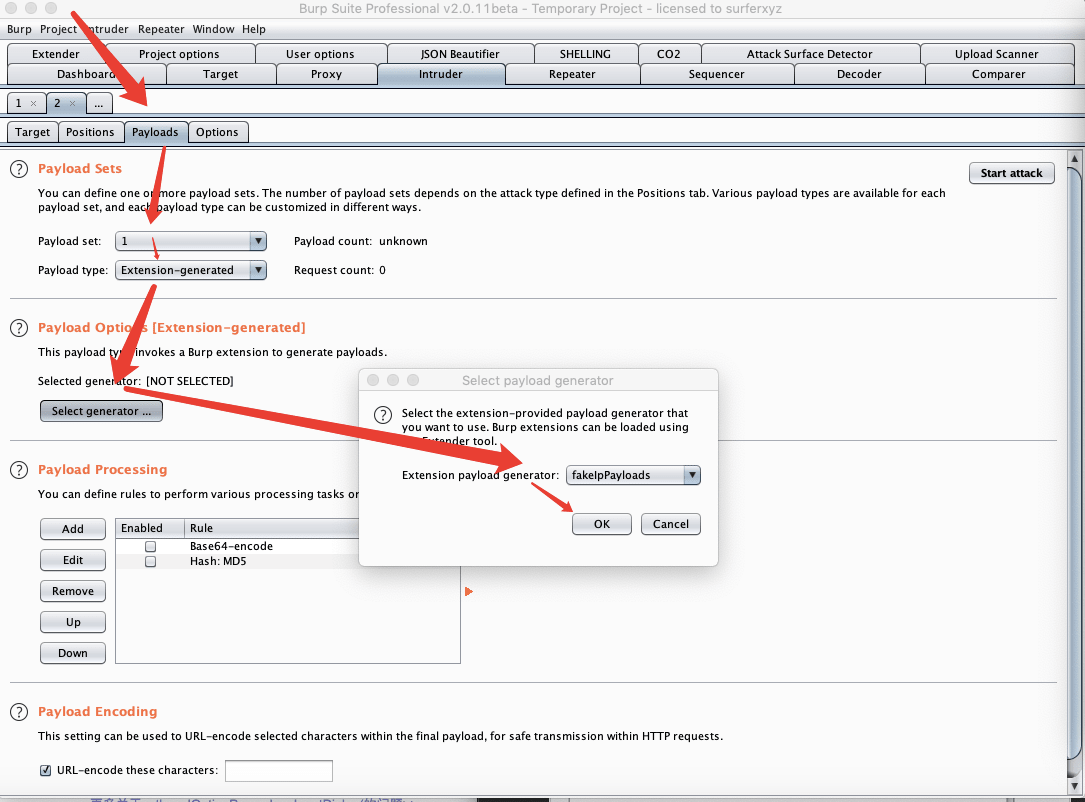Click the new attack tab '...'
Image resolution: width=1085 pixels, height=802 pixels.
[x=99, y=103]
